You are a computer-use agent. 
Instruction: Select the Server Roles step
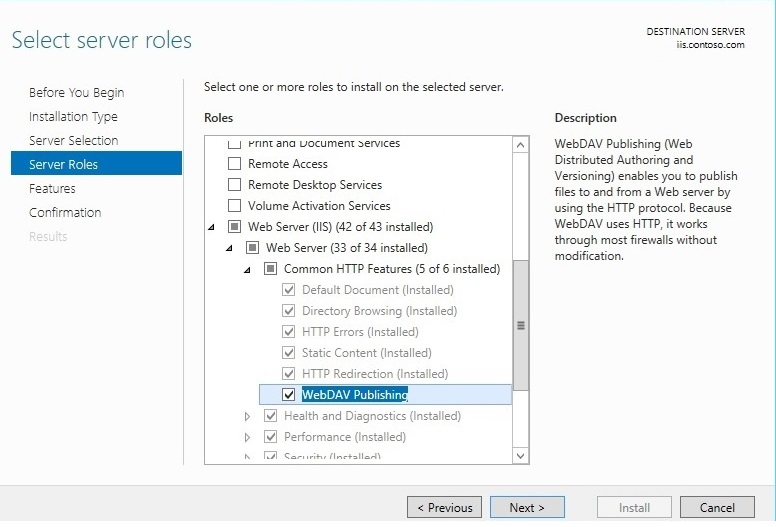click(x=97, y=163)
